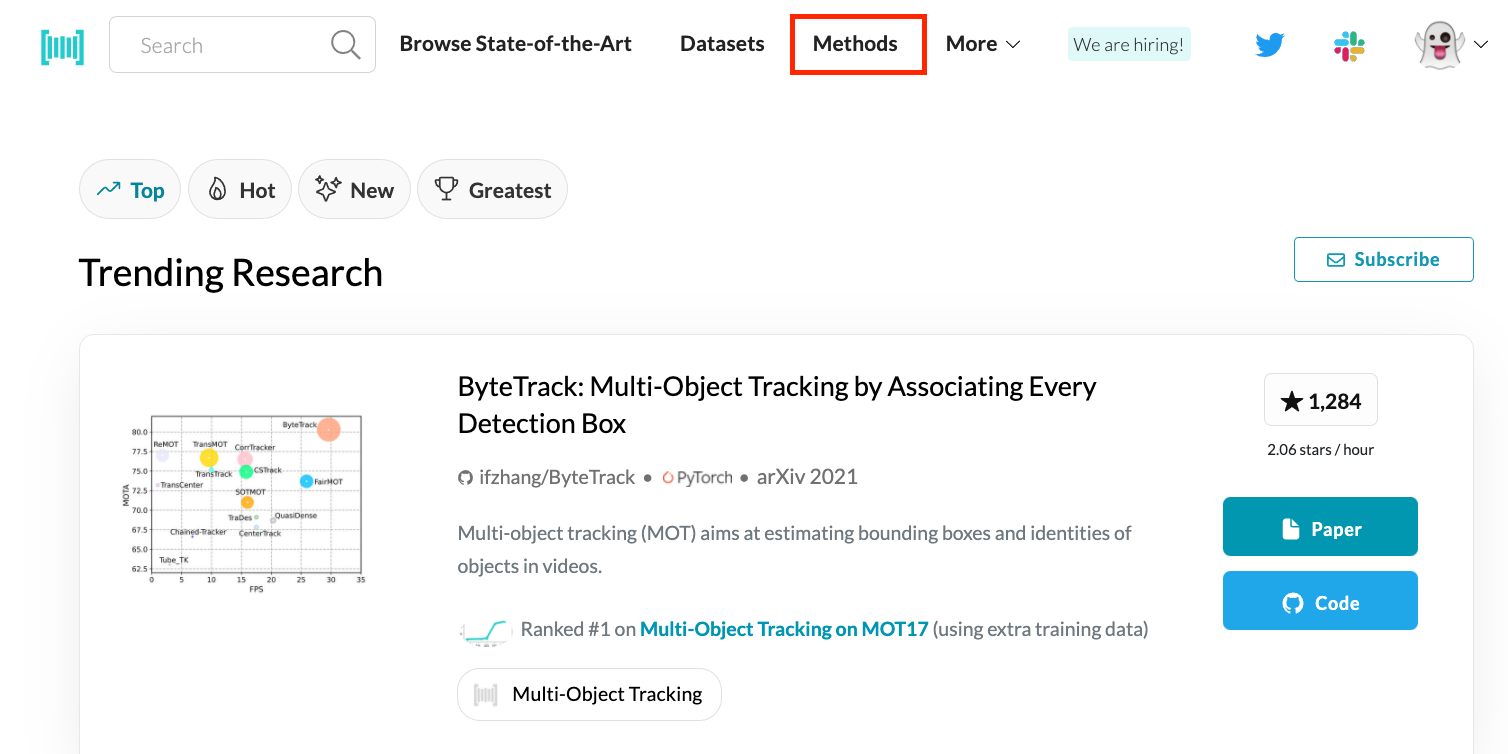Click the ghost profile avatar
The image size is (1508, 754).
pos(1439,45)
